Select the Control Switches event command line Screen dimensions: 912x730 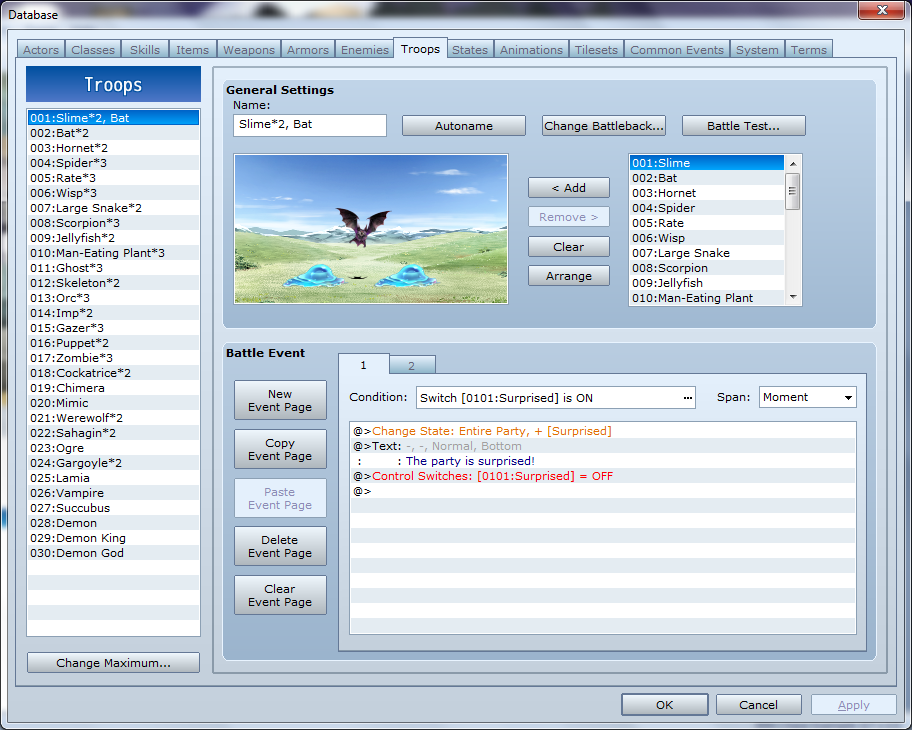coord(603,476)
